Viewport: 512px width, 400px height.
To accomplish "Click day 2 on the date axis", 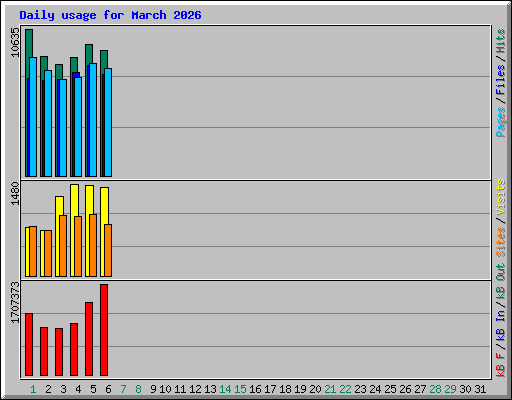I will [48, 389].
